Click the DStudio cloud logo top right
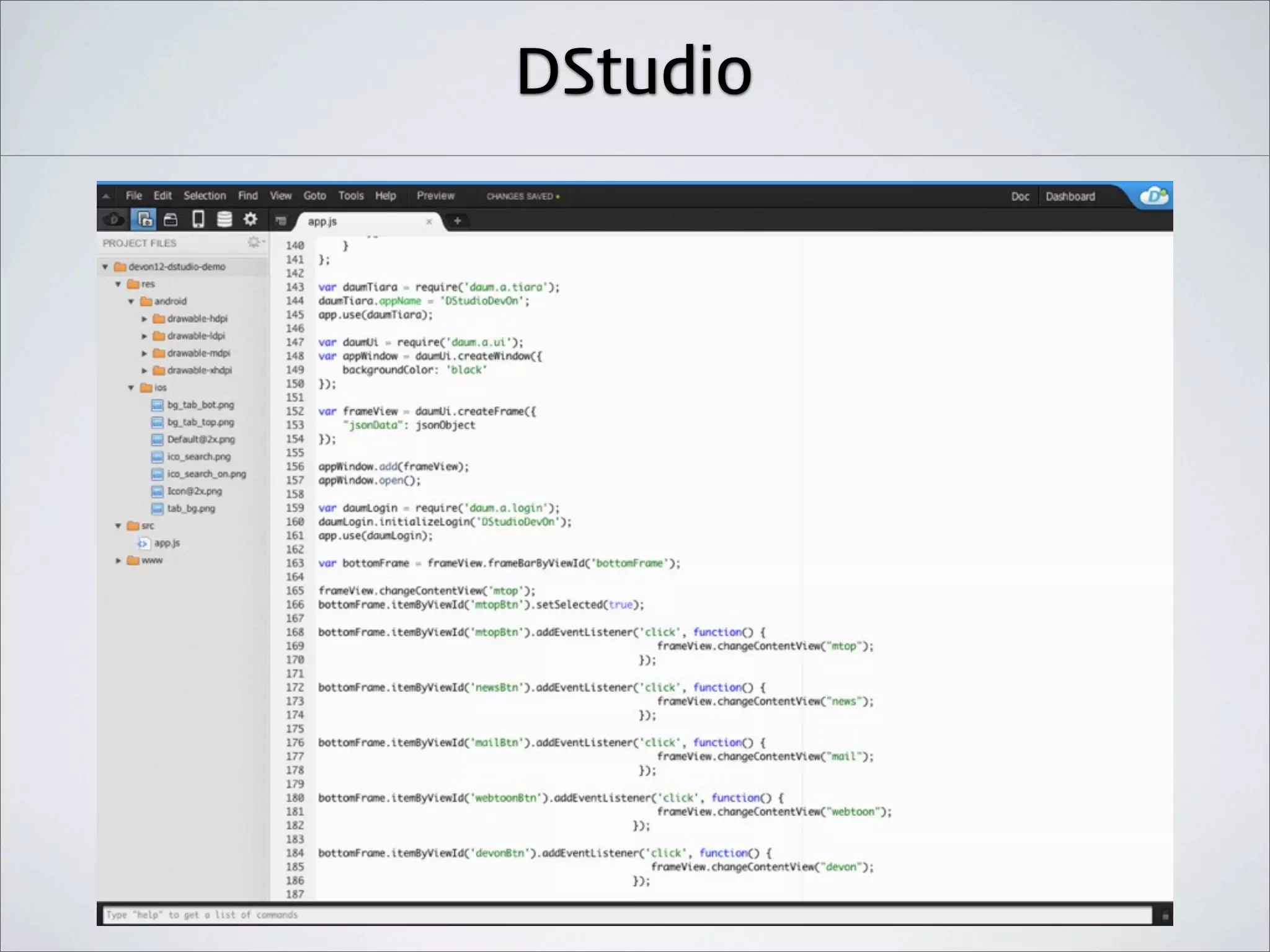 tap(1154, 196)
